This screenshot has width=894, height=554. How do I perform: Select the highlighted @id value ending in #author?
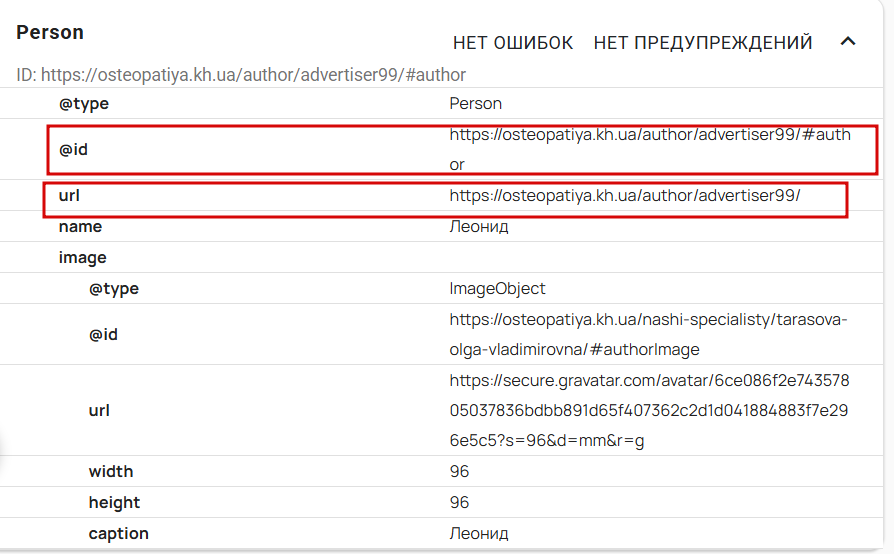(650, 149)
